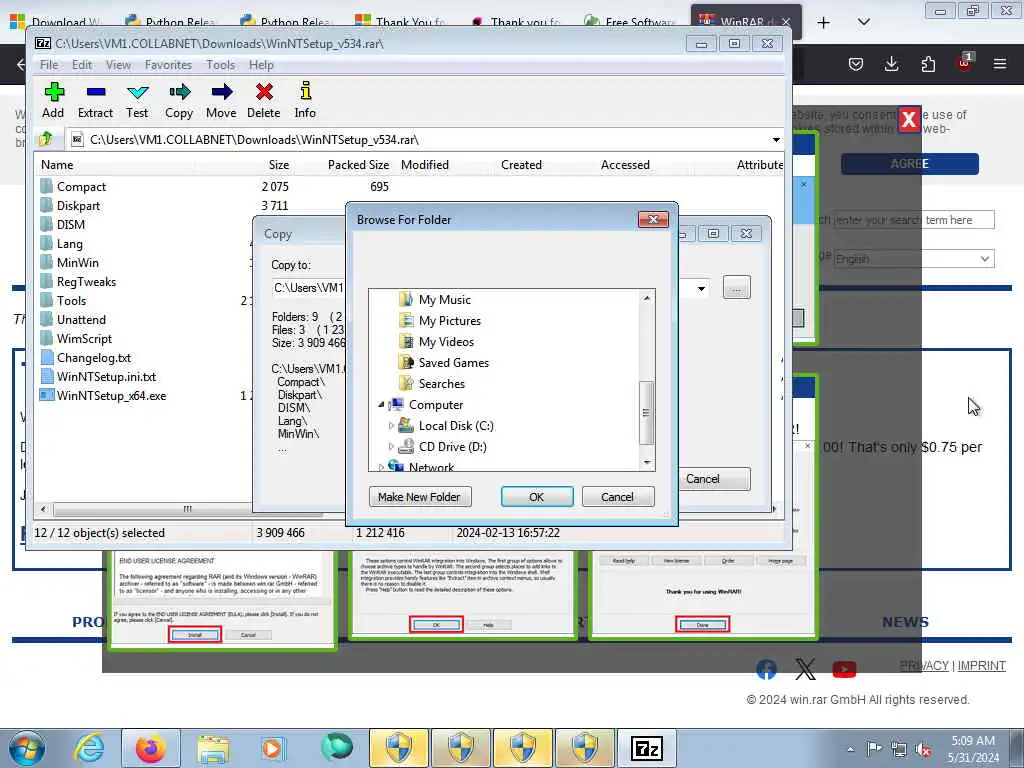Expand CD Drive (D:) node

[391, 447]
